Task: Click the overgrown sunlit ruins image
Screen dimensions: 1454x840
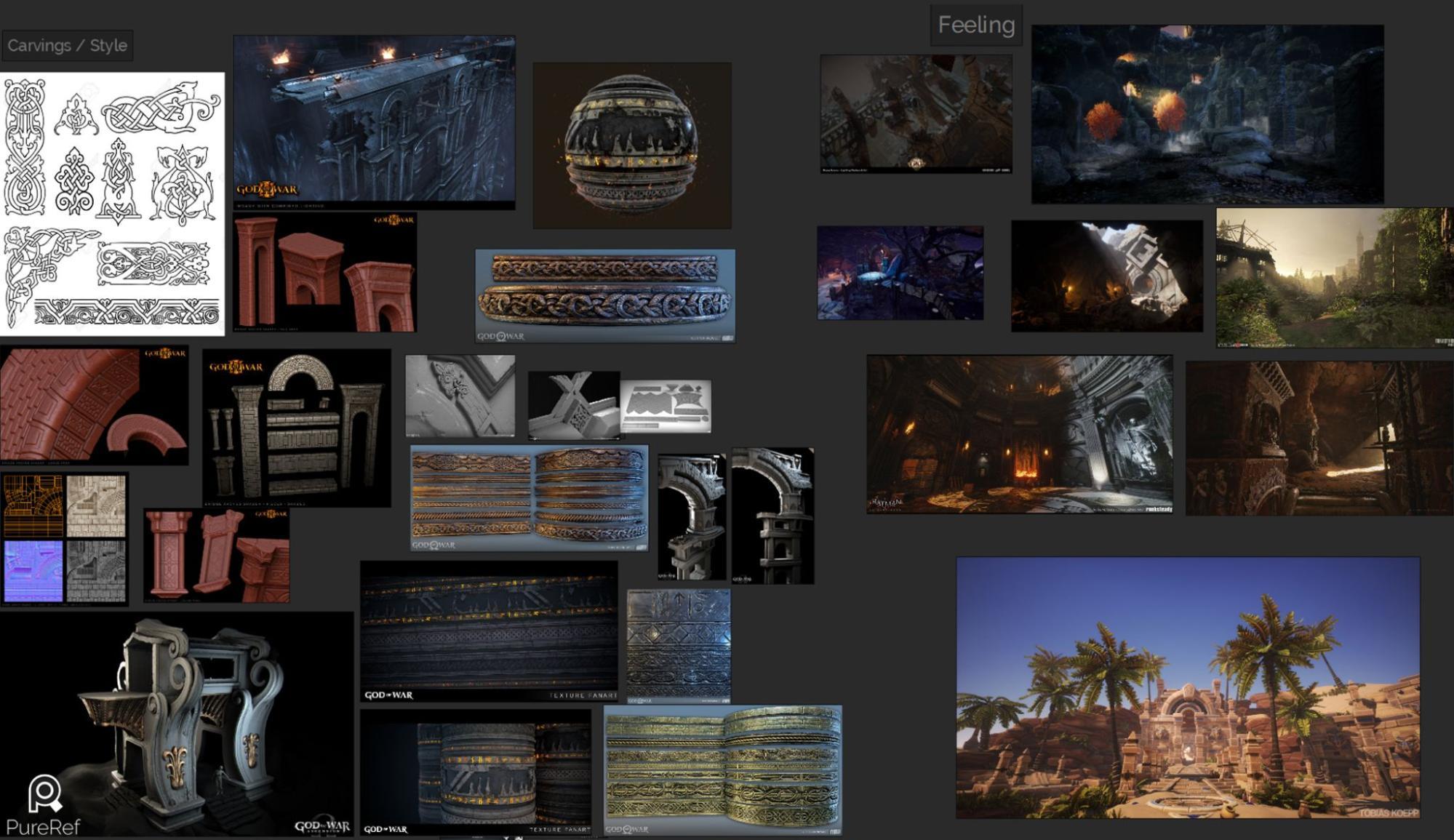Action: (1333, 277)
